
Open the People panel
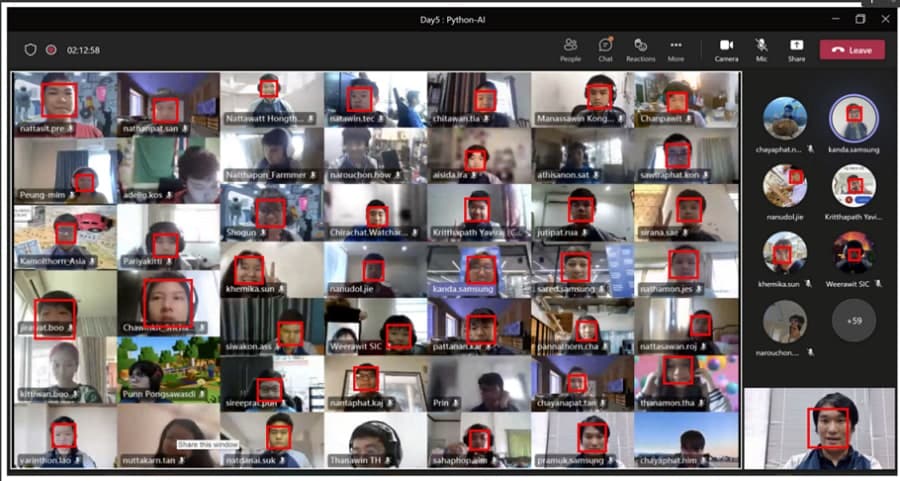[x=570, y=49]
